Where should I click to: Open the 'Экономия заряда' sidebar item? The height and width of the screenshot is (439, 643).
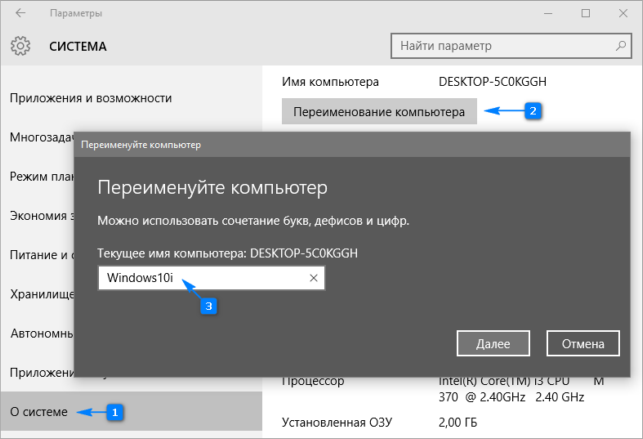[x=42, y=216]
